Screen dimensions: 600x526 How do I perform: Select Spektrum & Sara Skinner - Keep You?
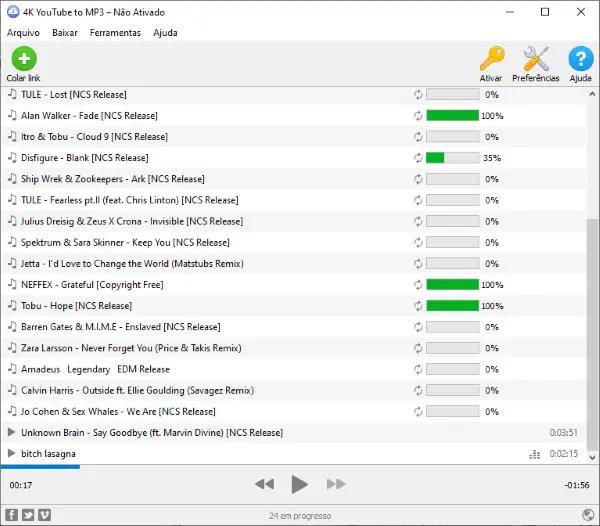(294, 242)
